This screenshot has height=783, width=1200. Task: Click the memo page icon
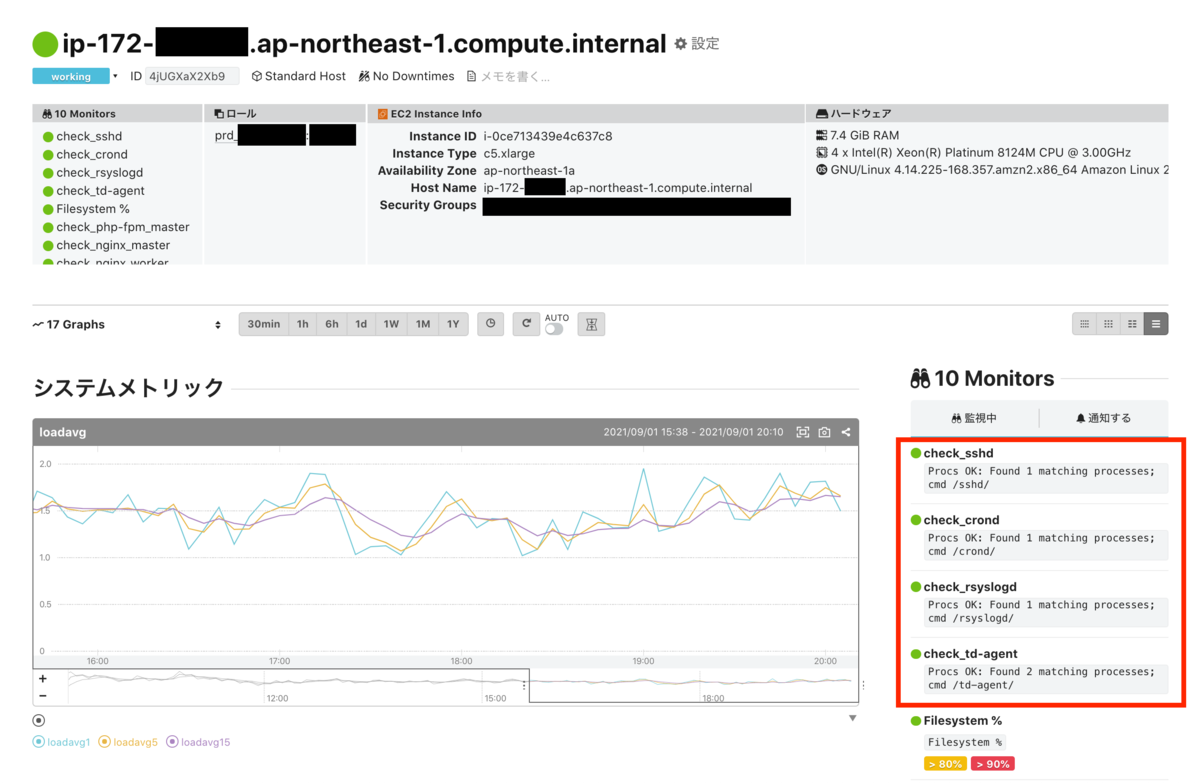click(472, 76)
